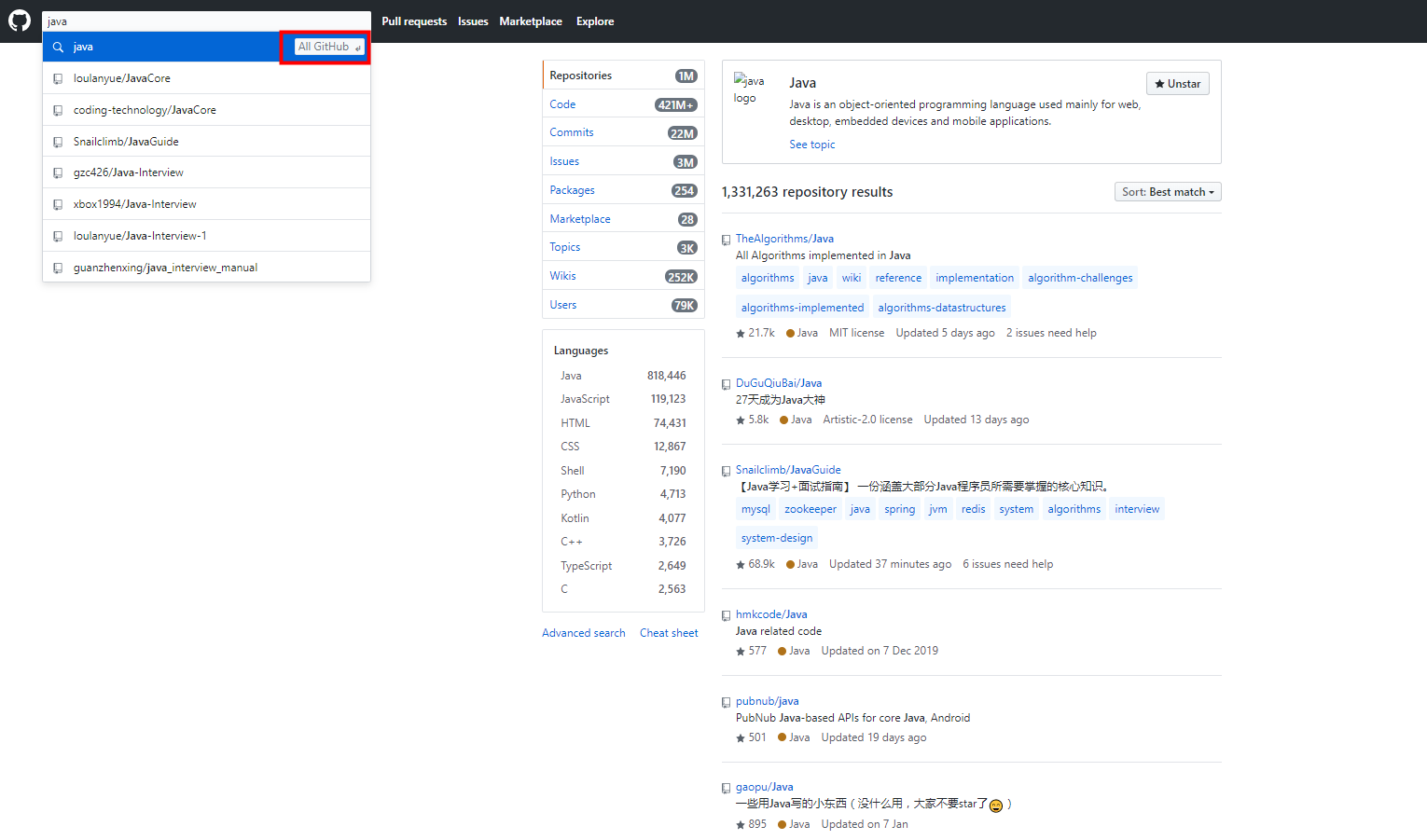The height and width of the screenshot is (840, 1427).
Task: Select the Commits results filter
Action: 623,132
